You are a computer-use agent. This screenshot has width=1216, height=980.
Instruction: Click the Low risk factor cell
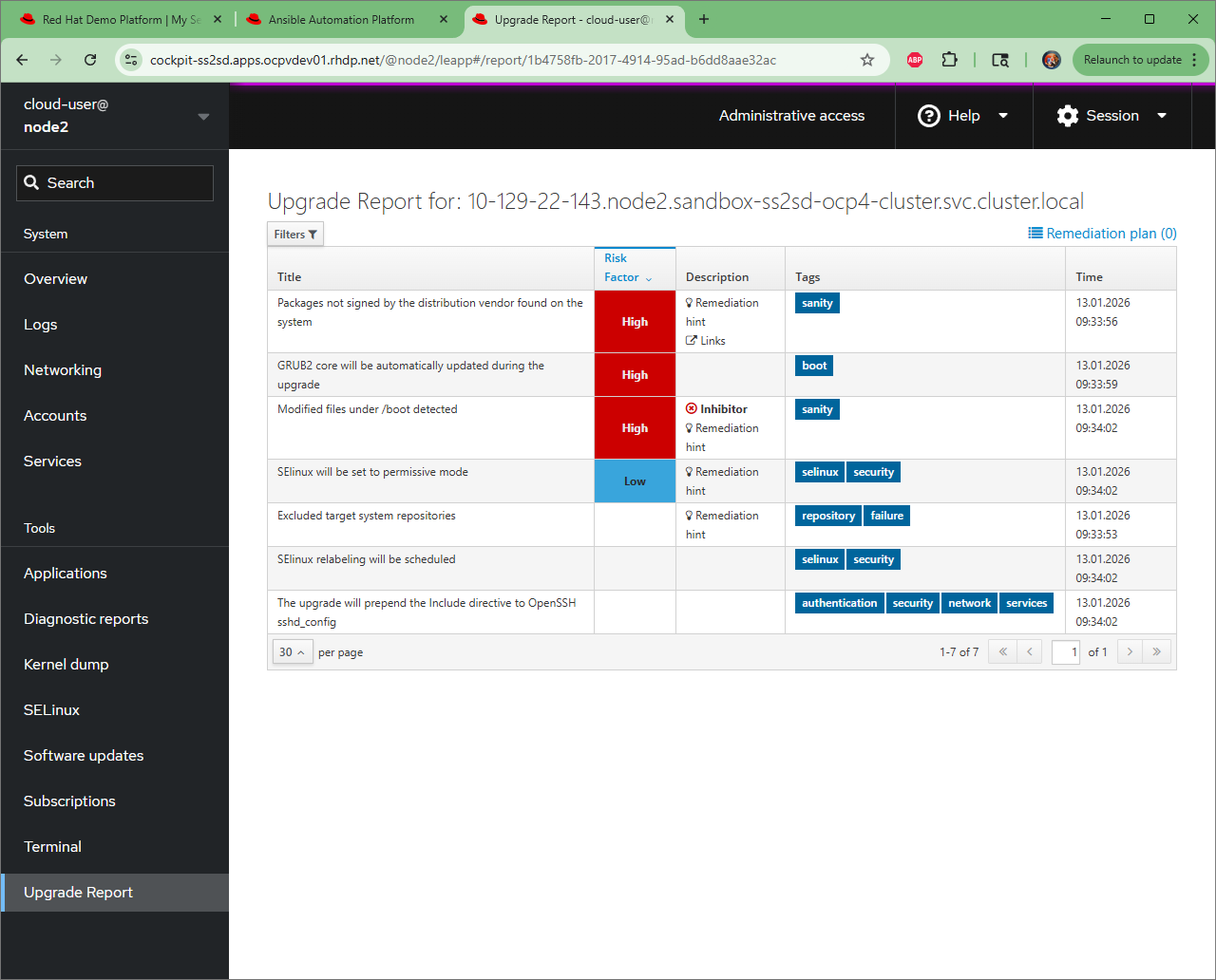point(635,481)
